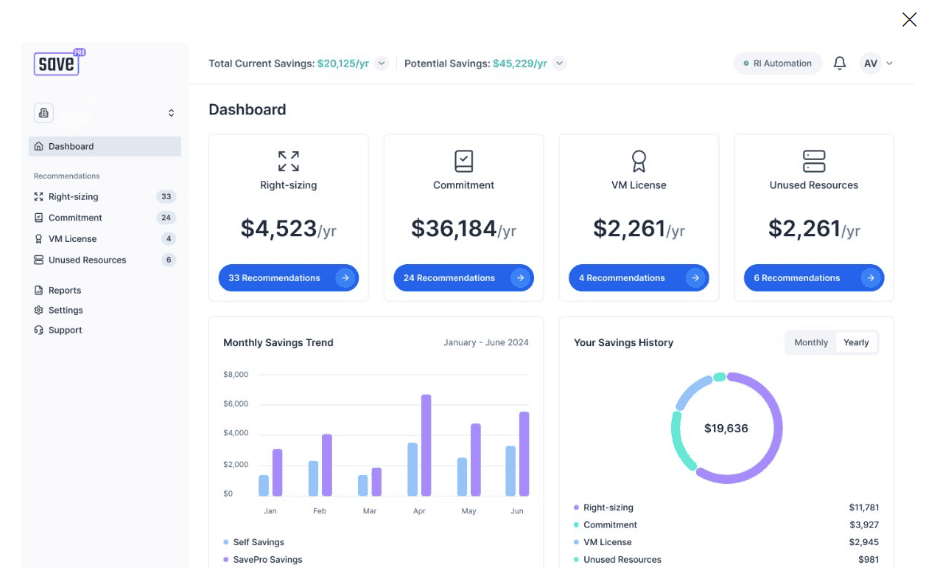Open the AV user account menu
The width and height of the screenshot is (937, 568).
[x=876, y=63]
